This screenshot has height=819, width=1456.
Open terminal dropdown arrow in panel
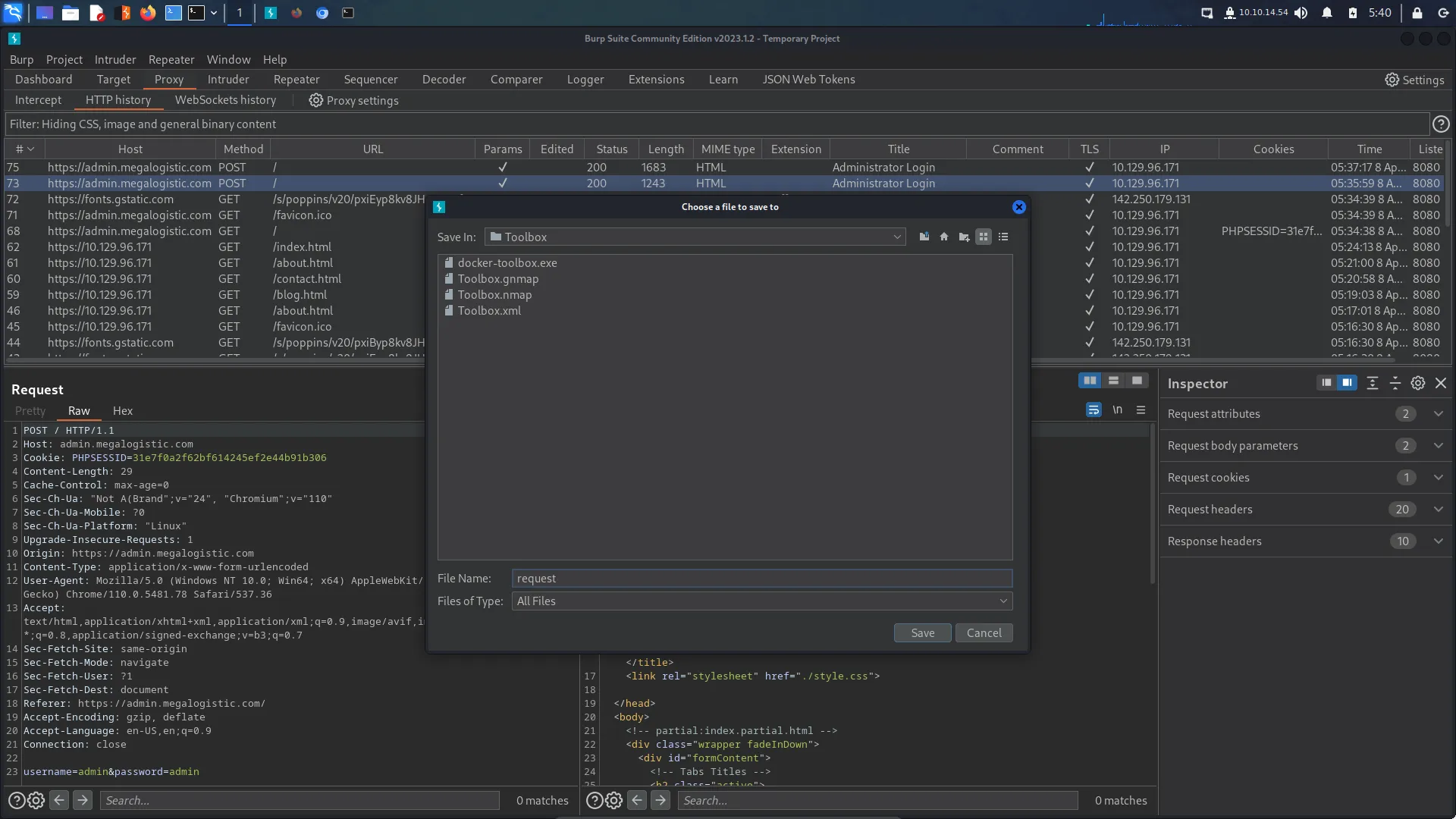pyautogui.click(x=214, y=12)
